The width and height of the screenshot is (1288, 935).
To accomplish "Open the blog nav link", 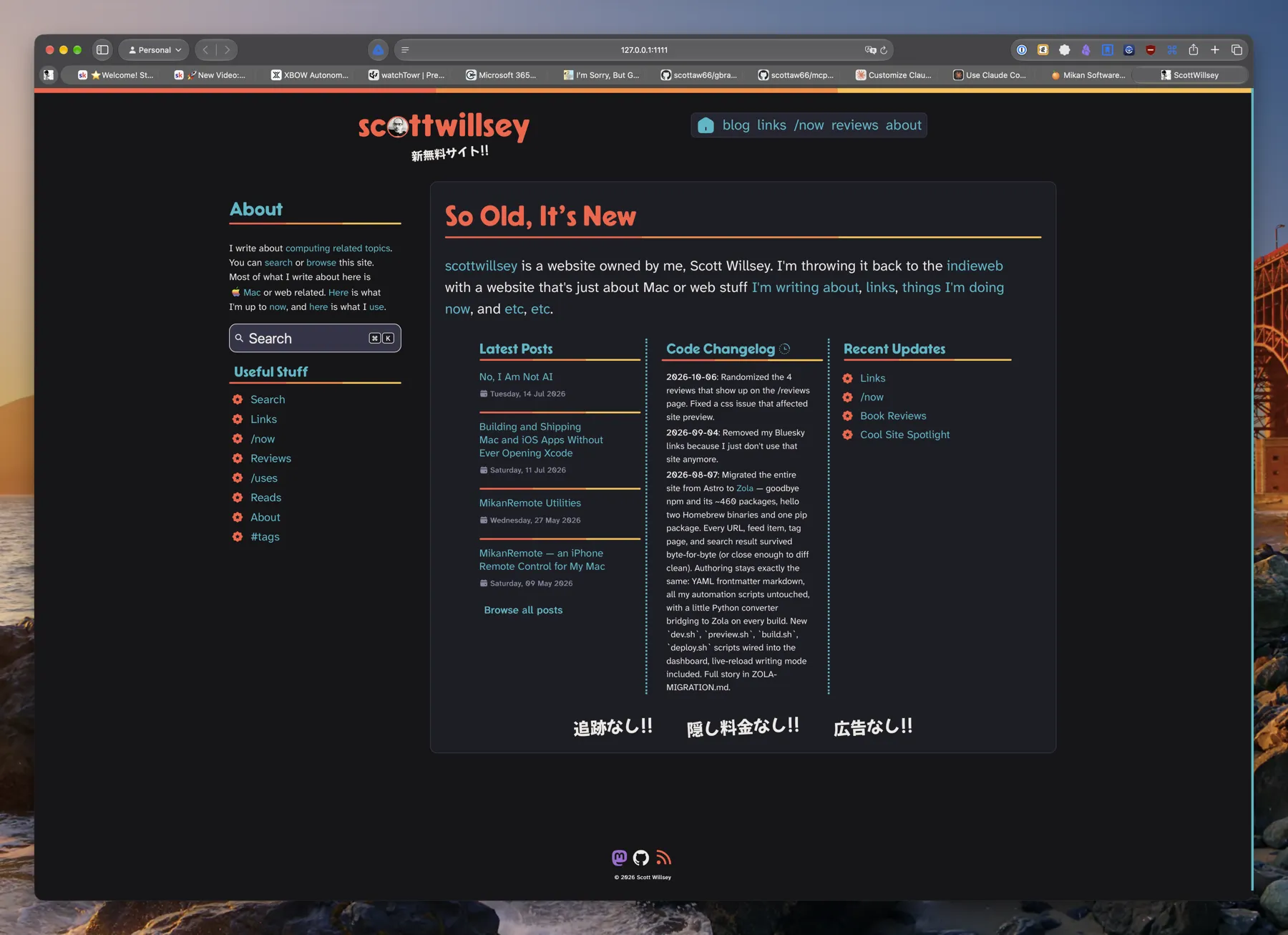I will [x=736, y=125].
